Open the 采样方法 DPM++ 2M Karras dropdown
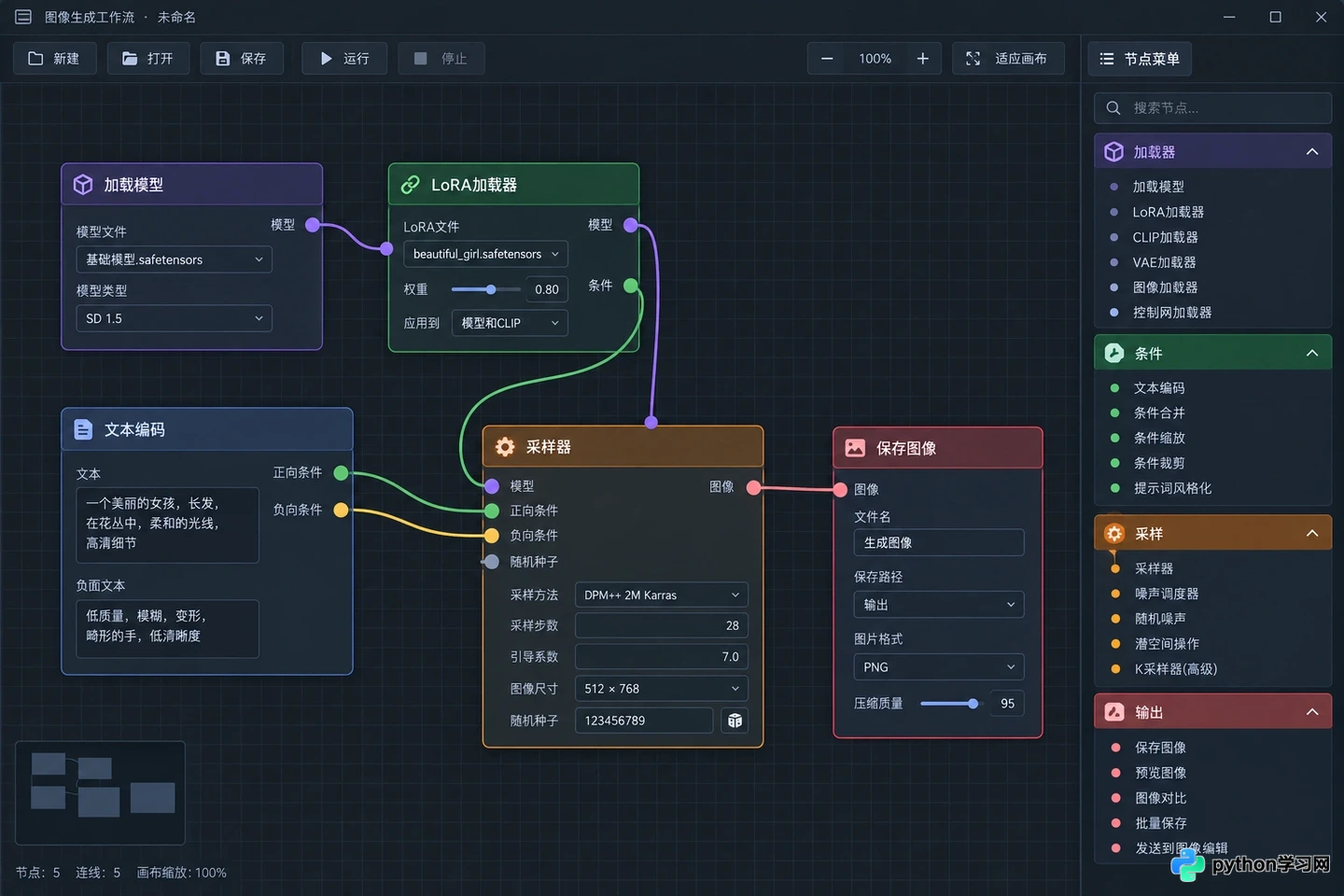Screen dimensions: 1344x896 662,595
